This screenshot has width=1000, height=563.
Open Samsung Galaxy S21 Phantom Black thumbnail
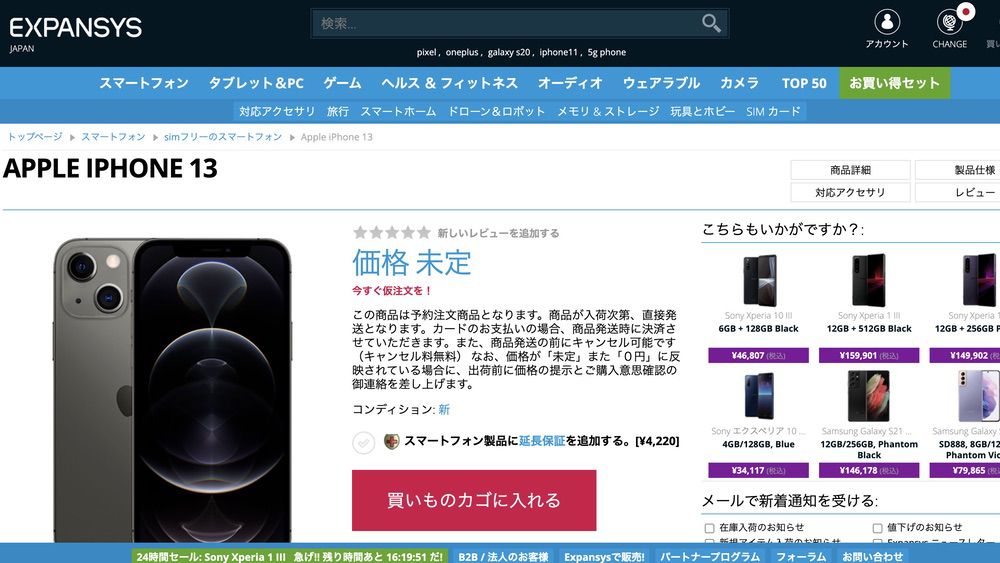(x=869, y=396)
